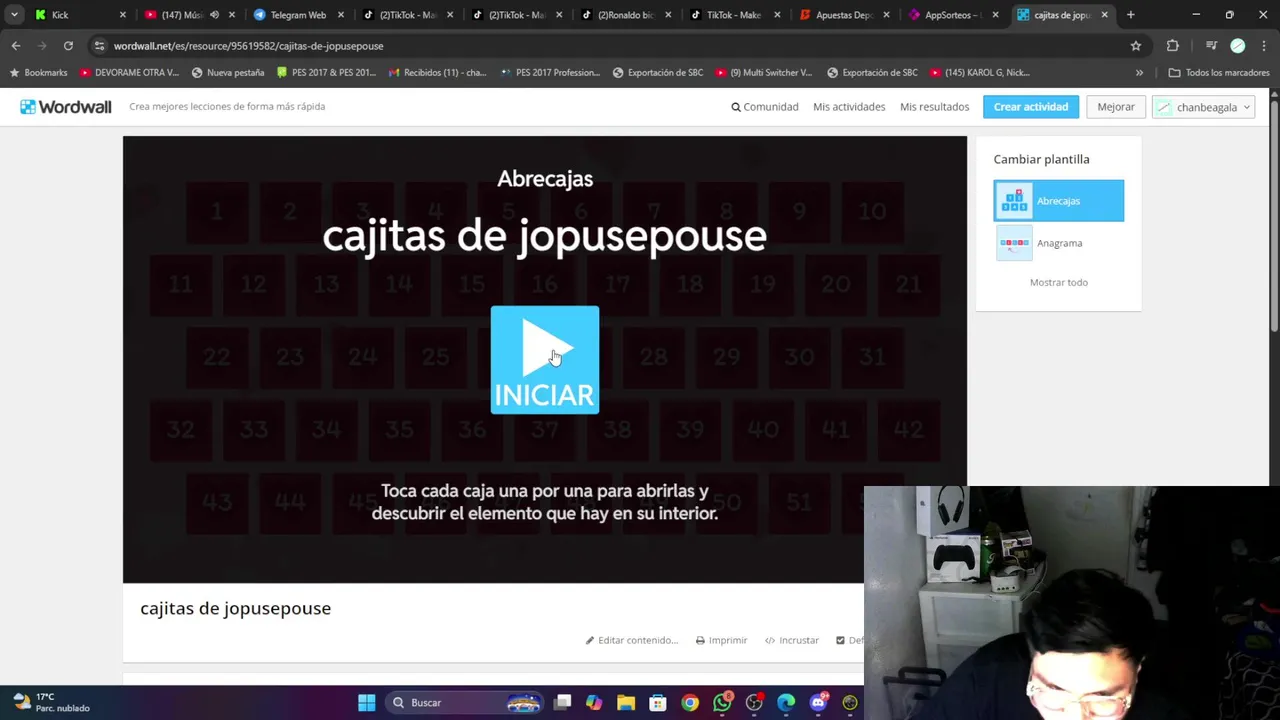The image size is (1280, 720).
Task: Click the taskbar Buscar search box
Action: coord(465,702)
